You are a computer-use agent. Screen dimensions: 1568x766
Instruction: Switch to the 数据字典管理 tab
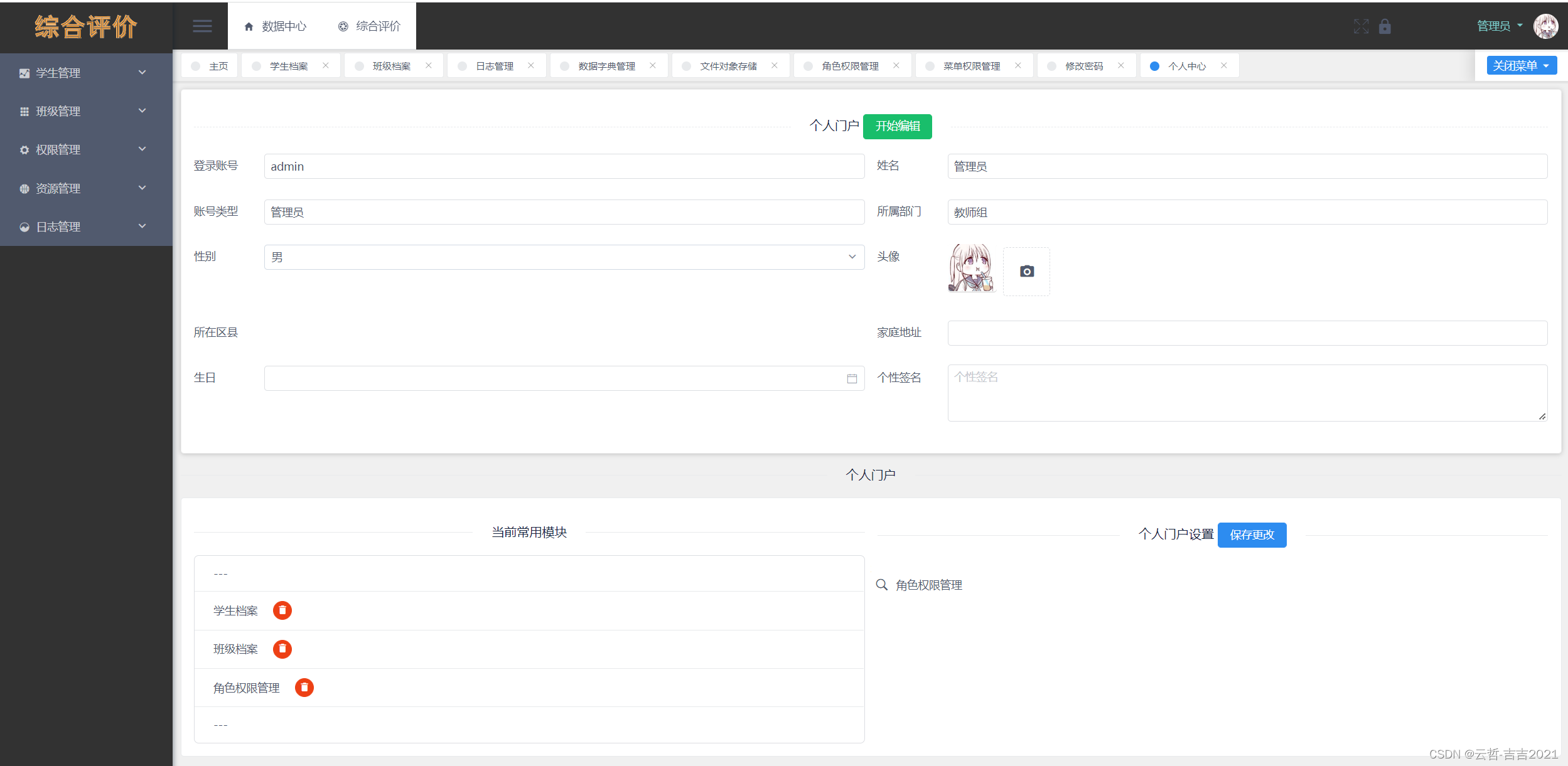605,65
